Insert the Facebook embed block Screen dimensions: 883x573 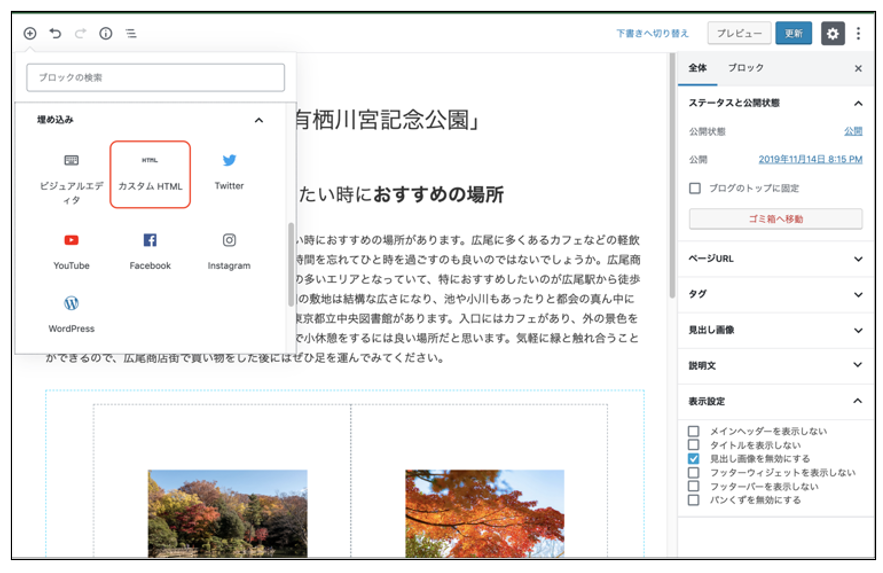[x=150, y=252]
